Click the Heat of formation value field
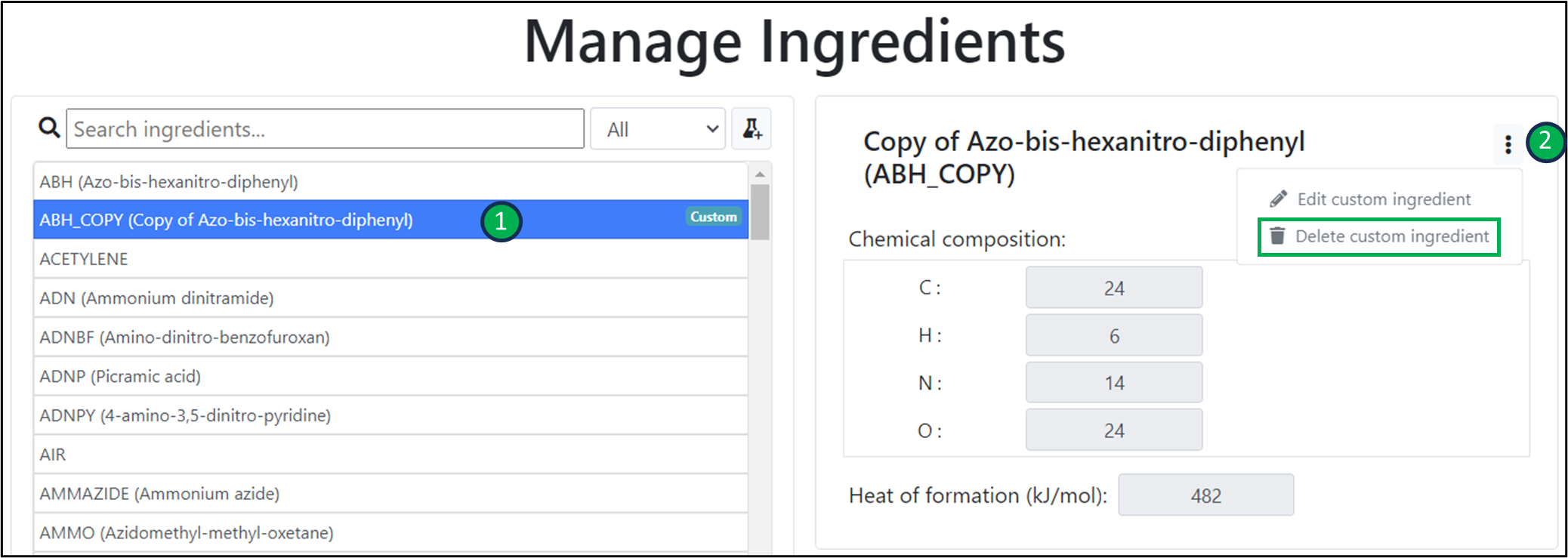This screenshot has width=1568, height=558. pos(1205,495)
